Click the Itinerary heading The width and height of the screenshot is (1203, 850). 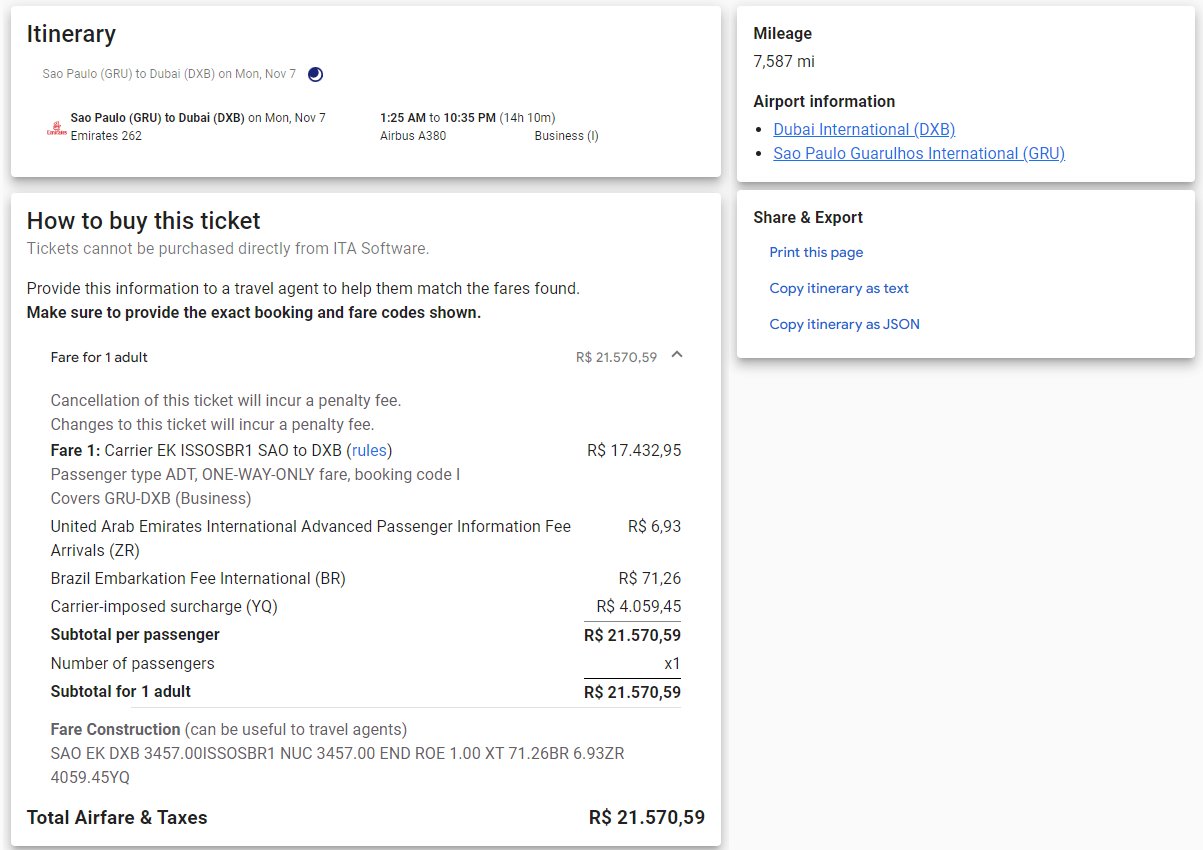click(x=71, y=33)
